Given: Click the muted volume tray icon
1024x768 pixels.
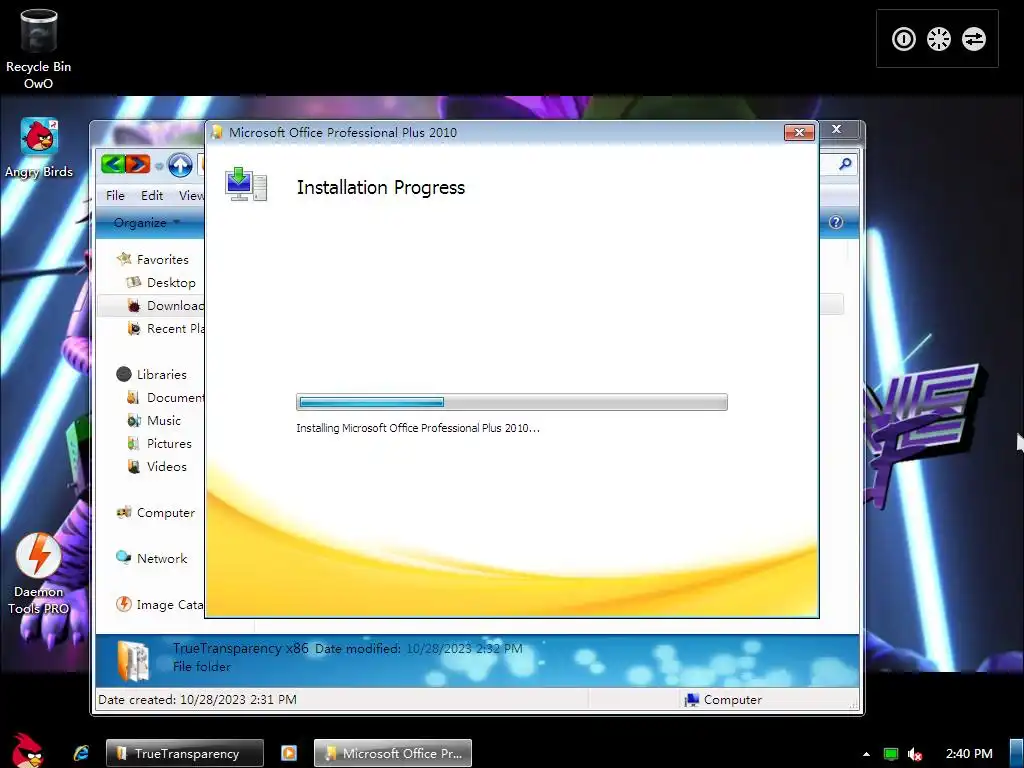Looking at the screenshot, I should point(915,754).
